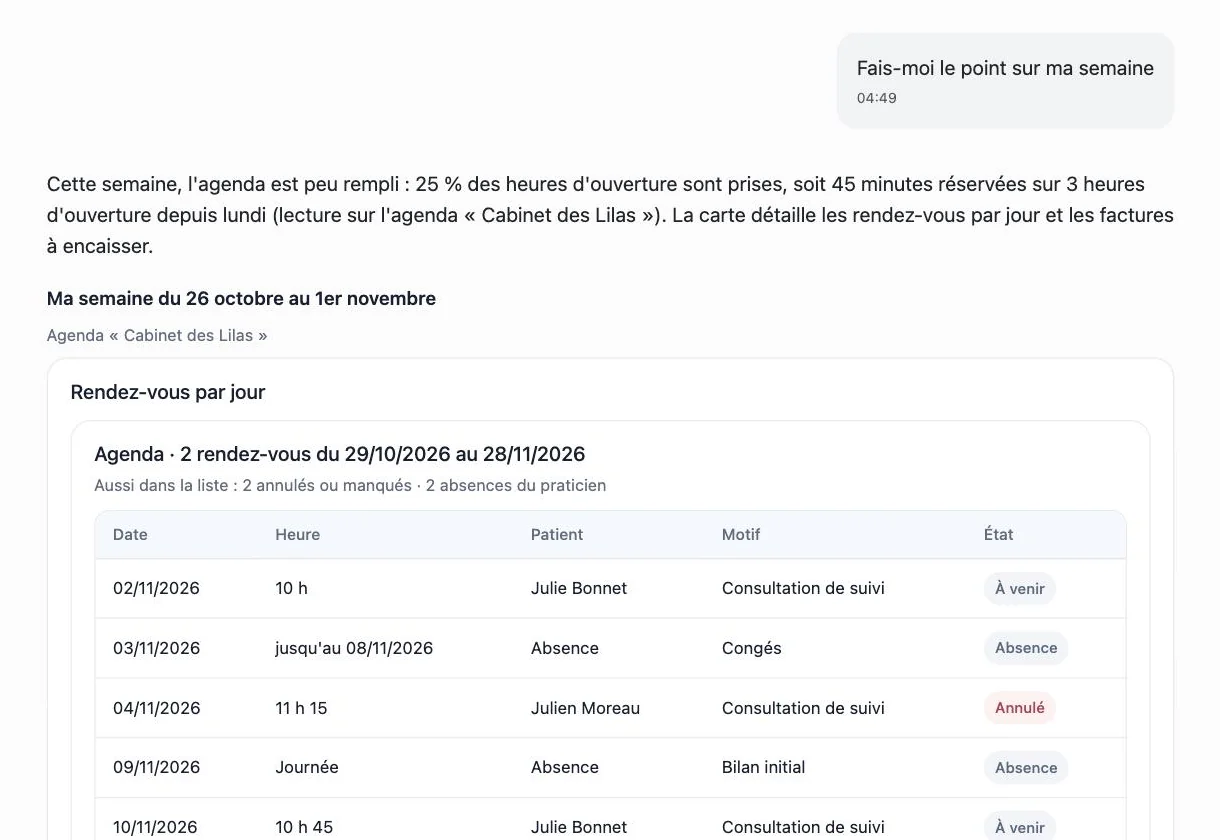Select the date cell 04/11/2026

[x=156, y=708]
